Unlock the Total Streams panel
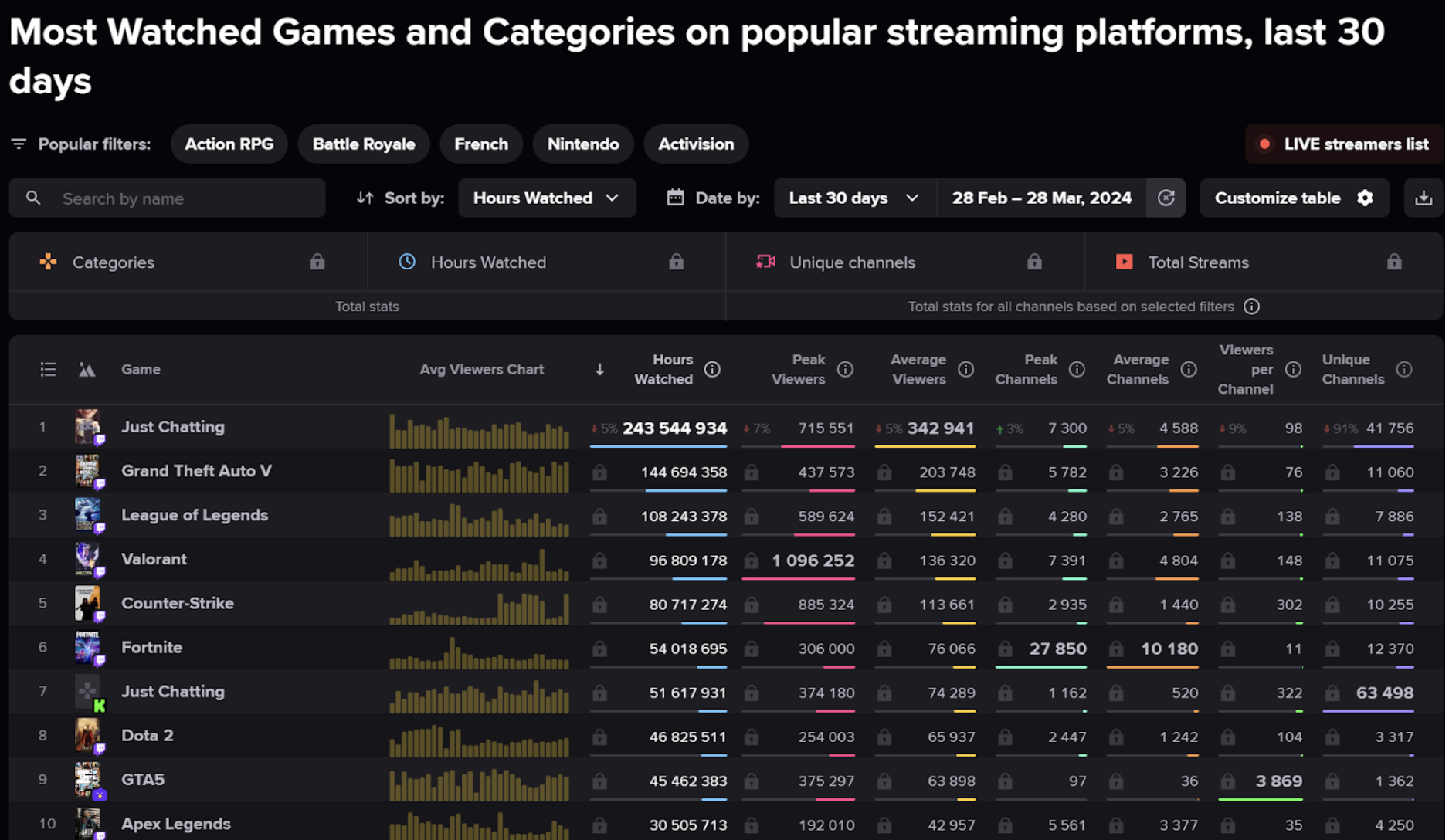Image resolution: width=1449 pixels, height=840 pixels. pos(1394,262)
